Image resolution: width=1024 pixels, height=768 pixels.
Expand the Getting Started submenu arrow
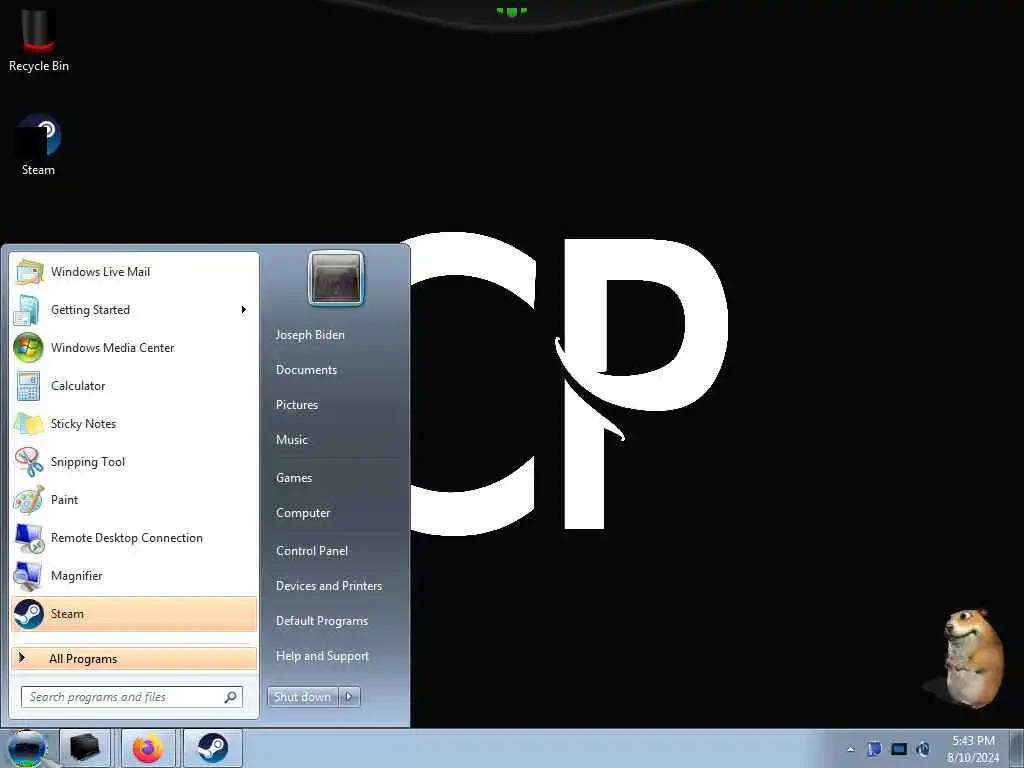click(244, 310)
